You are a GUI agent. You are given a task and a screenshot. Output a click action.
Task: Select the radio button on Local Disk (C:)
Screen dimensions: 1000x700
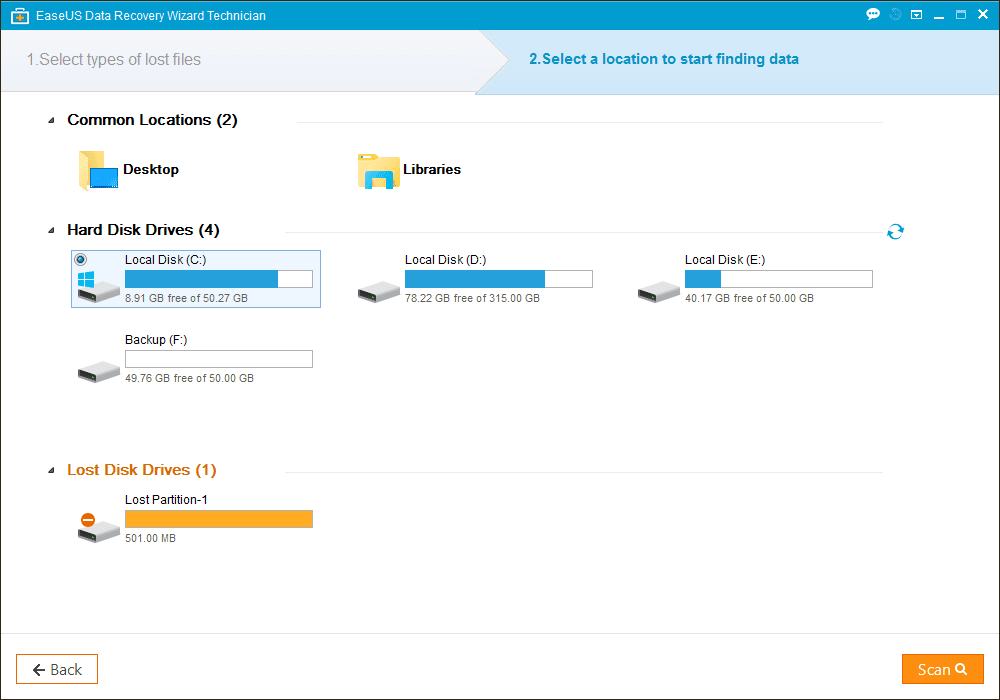81,260
